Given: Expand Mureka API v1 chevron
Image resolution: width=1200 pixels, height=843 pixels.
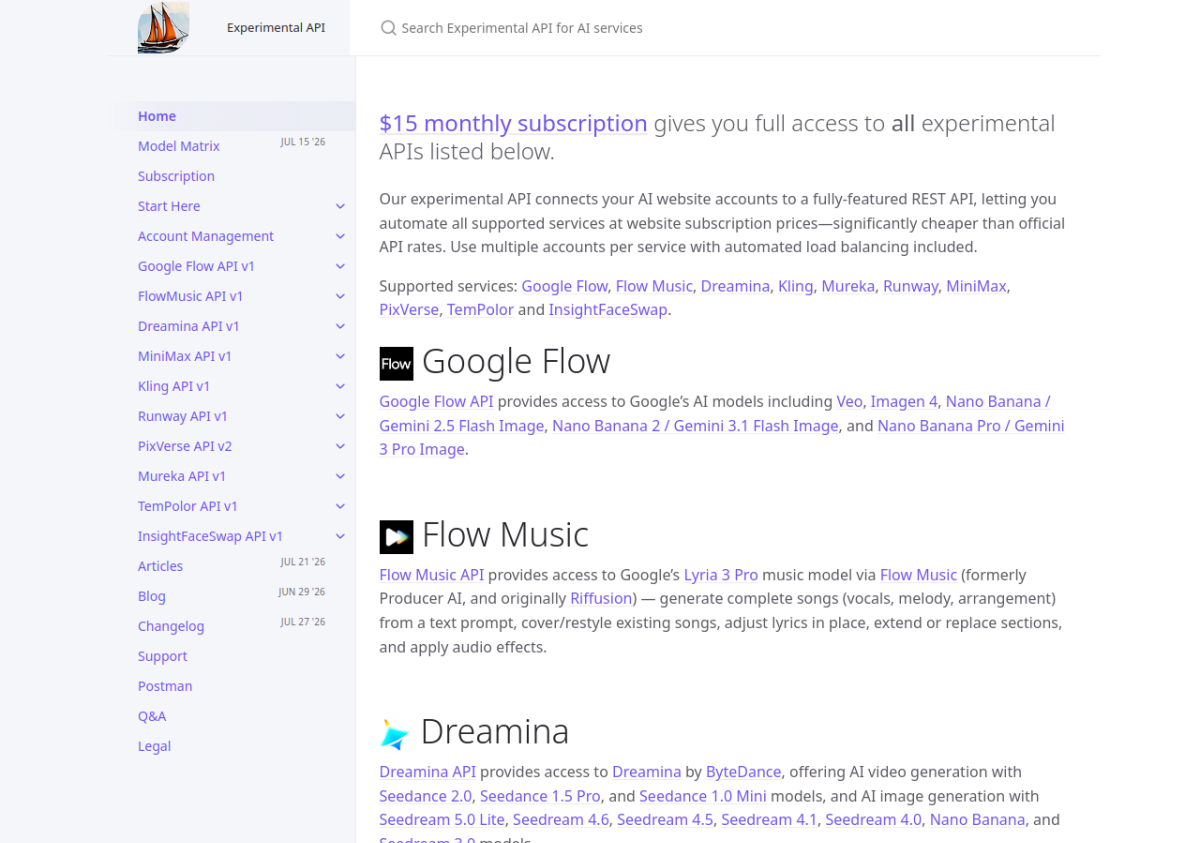Looking at the screenshot, I should click(340, 476).
